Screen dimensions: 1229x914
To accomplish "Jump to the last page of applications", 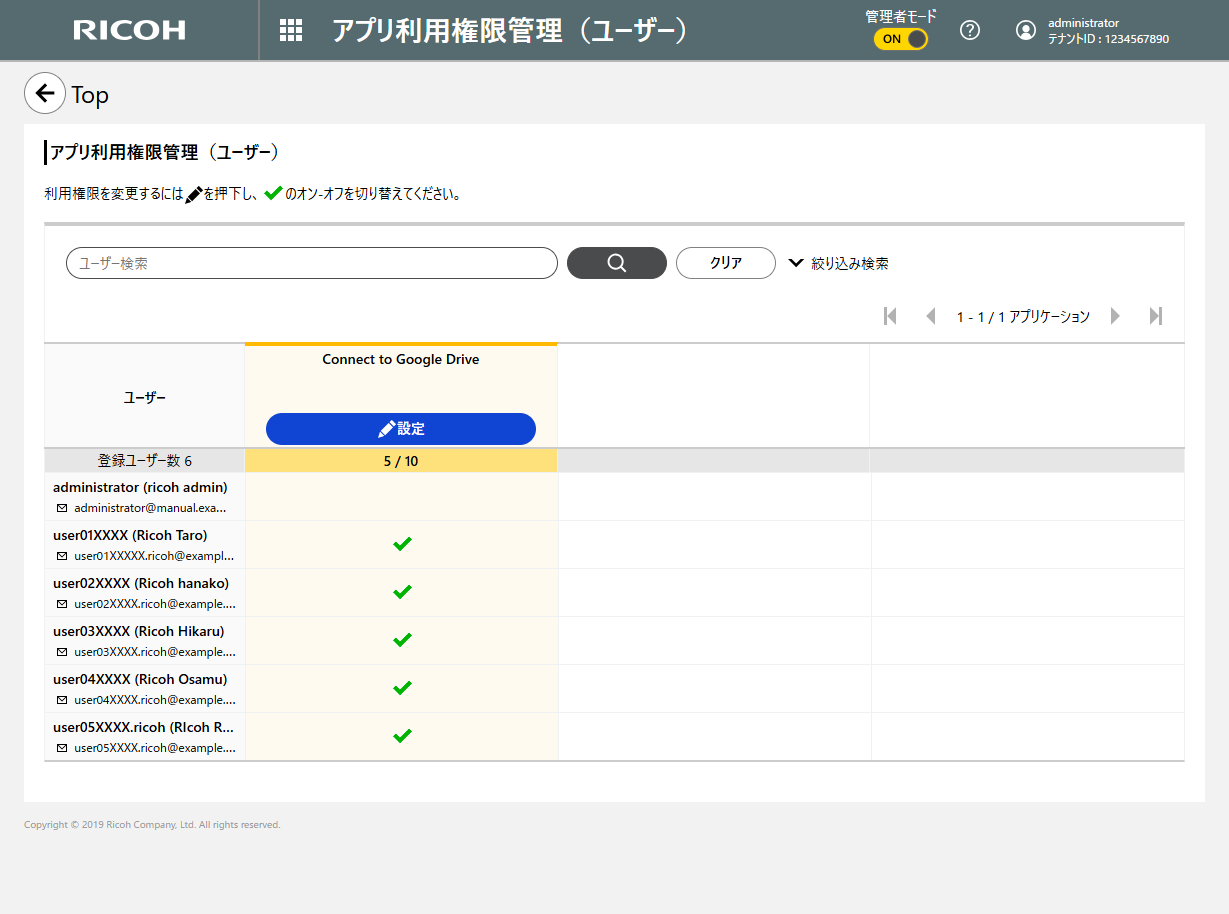I will click(1156, 316).
